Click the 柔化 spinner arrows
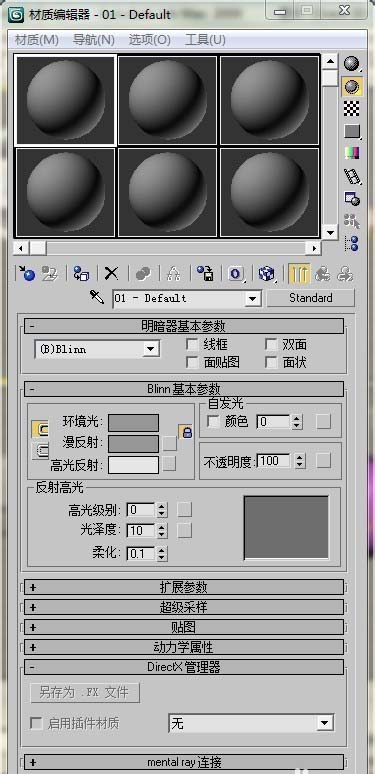 click(162, 554)
